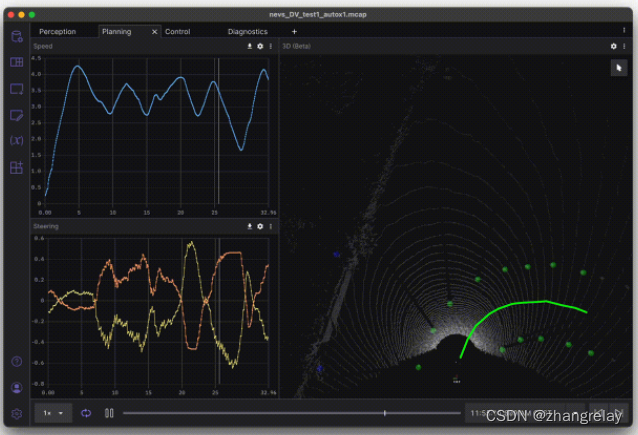Select the Planning tab
This screenshot has width=638, height=435.
[x=117, y=32]
